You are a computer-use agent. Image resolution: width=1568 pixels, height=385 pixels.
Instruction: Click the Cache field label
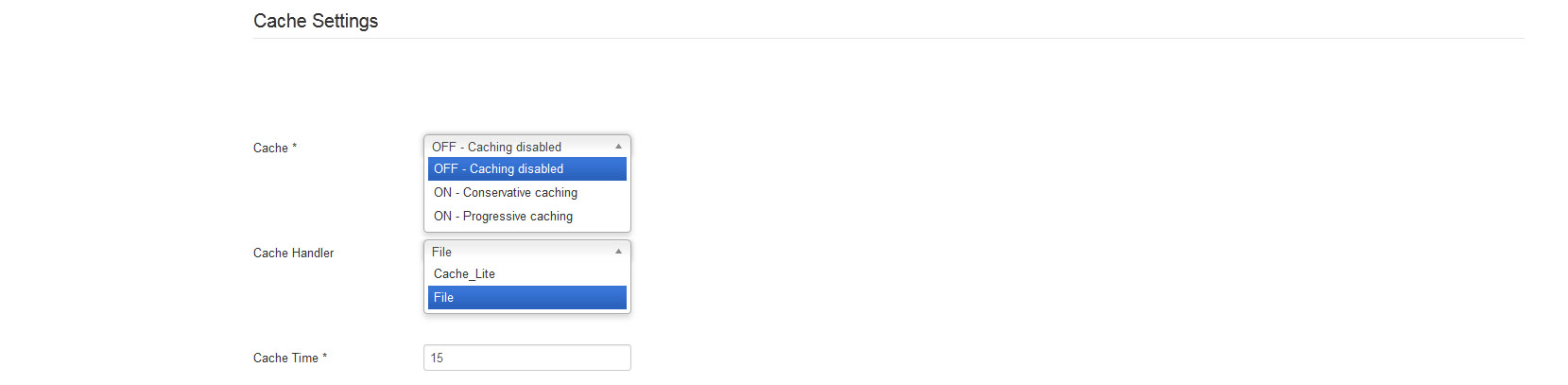point(270,149)
